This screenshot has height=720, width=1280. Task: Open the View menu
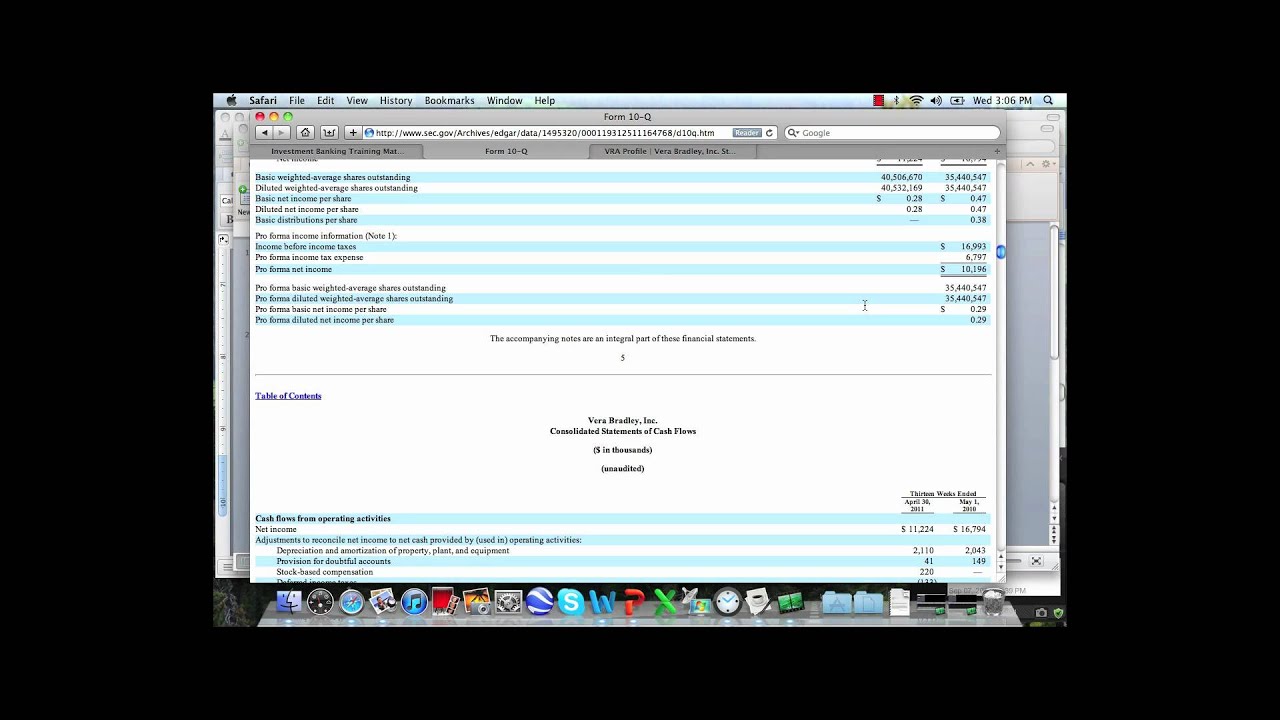pyautogui.click(x=357, y=100)
